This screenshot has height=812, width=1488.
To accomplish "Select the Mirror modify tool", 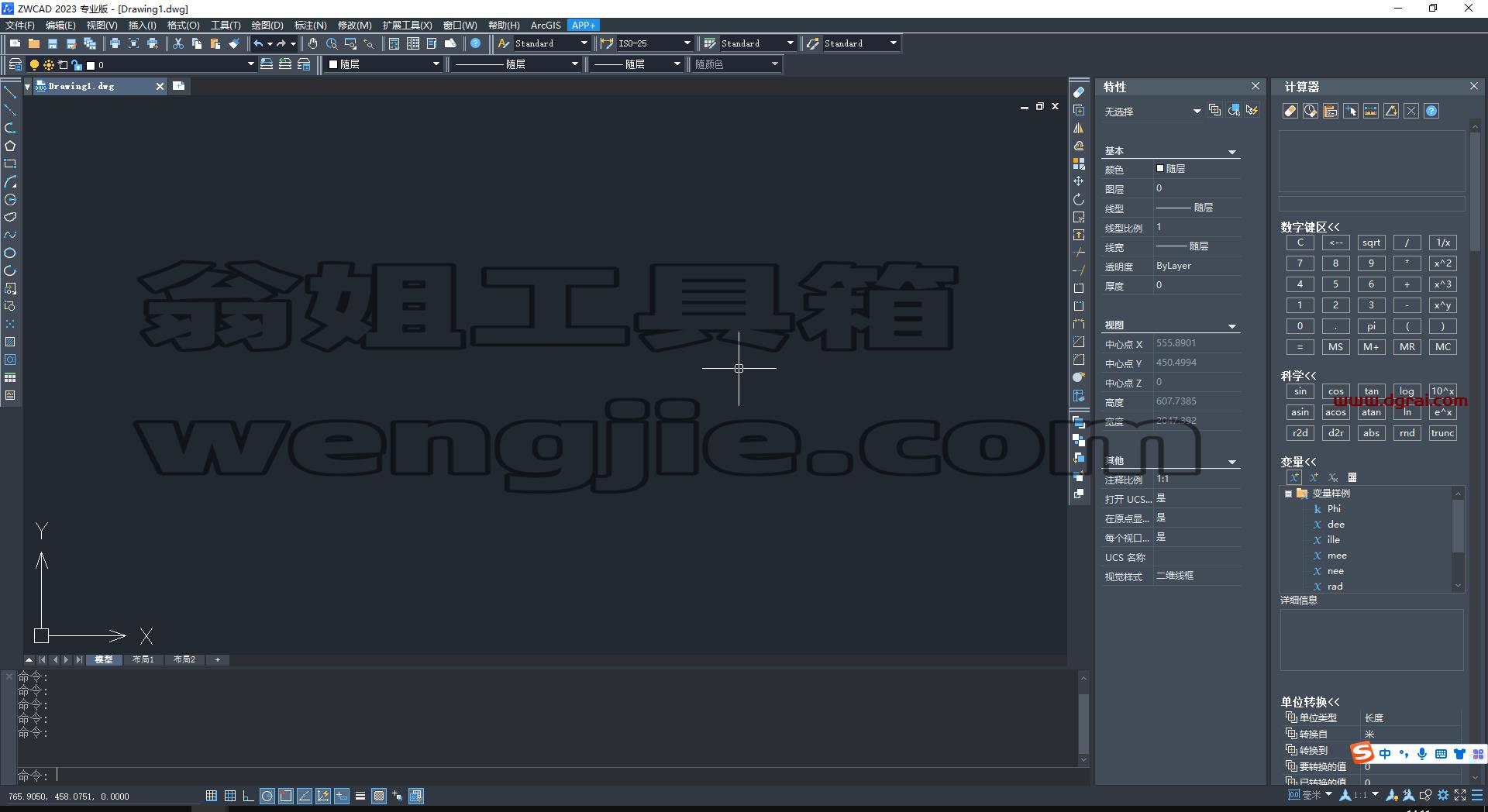I will pos(1079,128).
